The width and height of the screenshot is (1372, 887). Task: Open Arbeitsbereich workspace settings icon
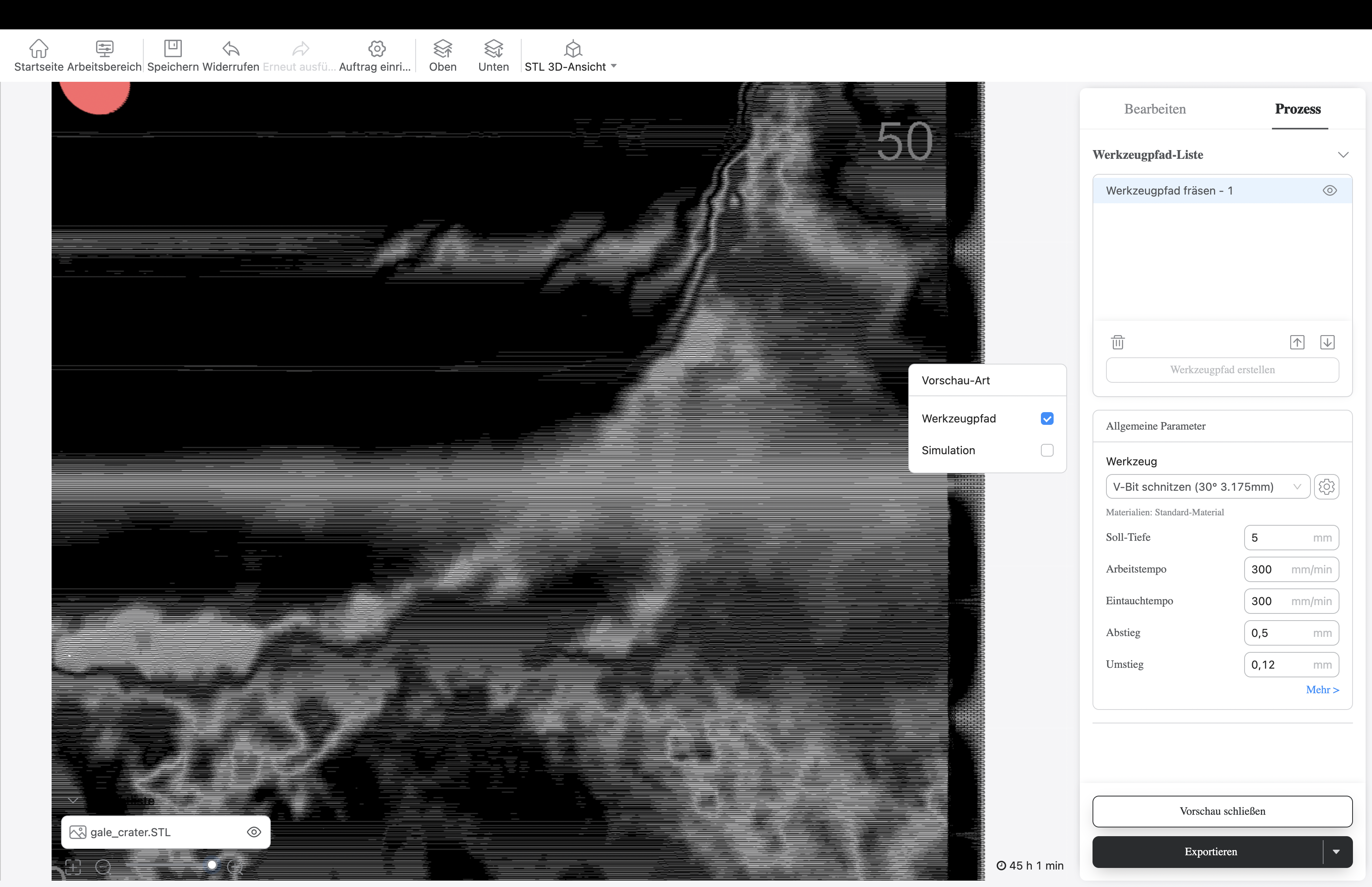[104, 49]
